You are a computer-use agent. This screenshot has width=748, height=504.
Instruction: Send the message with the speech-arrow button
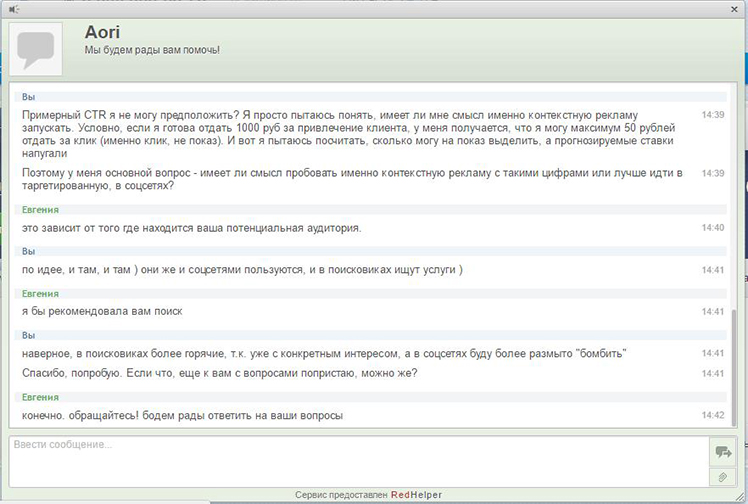[723, 452]
